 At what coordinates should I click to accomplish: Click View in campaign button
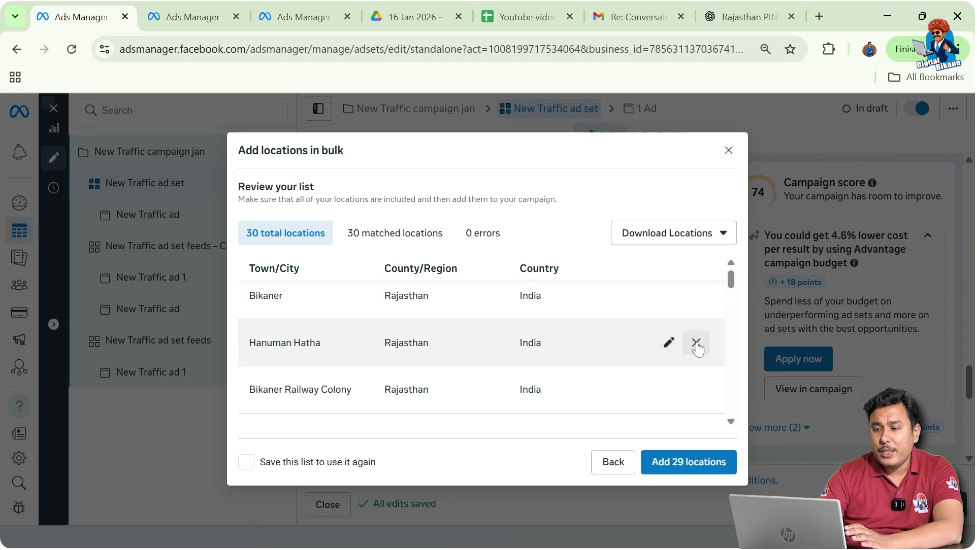pos(813,389)
